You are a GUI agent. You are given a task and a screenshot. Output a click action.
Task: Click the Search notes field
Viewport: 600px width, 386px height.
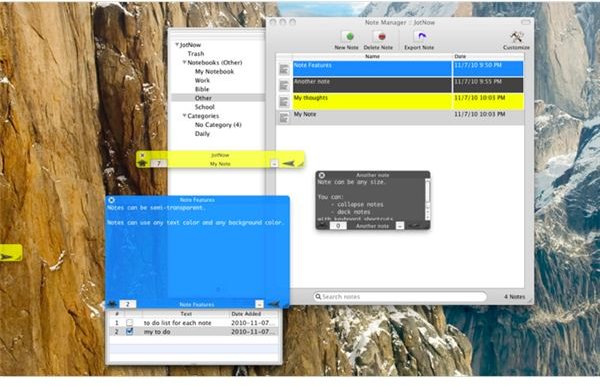pos(400,296)
